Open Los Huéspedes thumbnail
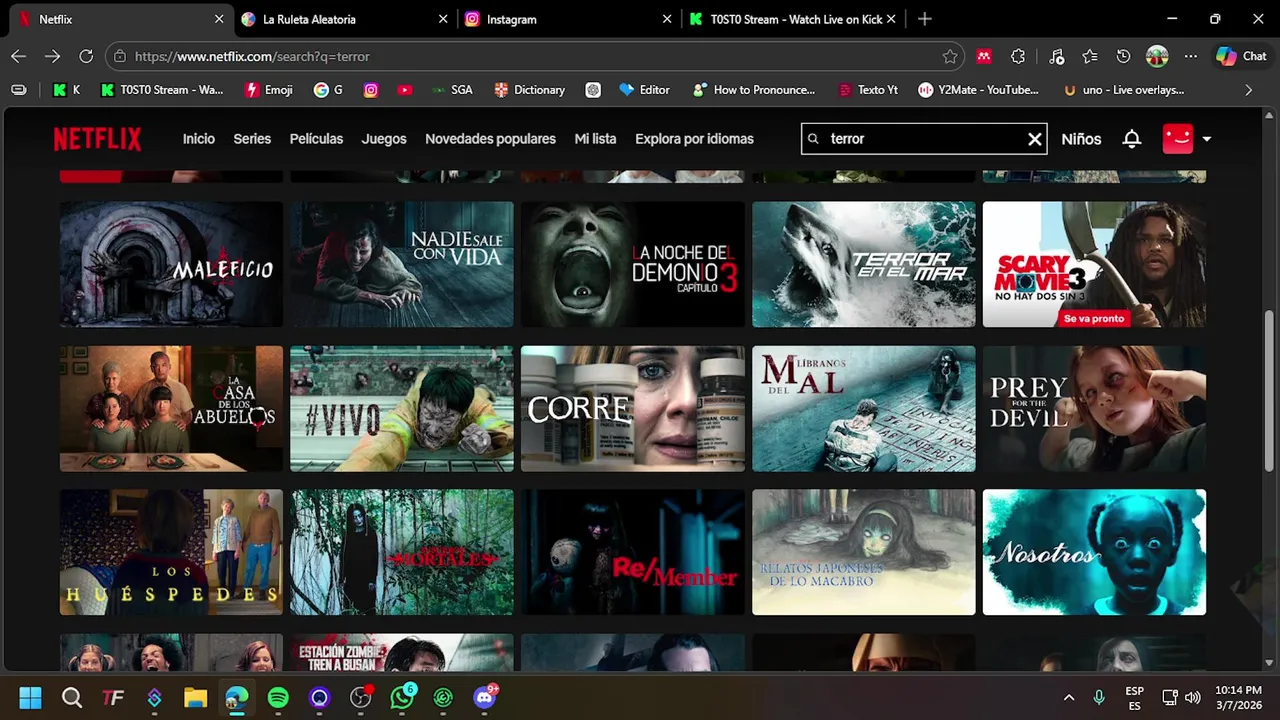 point(171,552)
